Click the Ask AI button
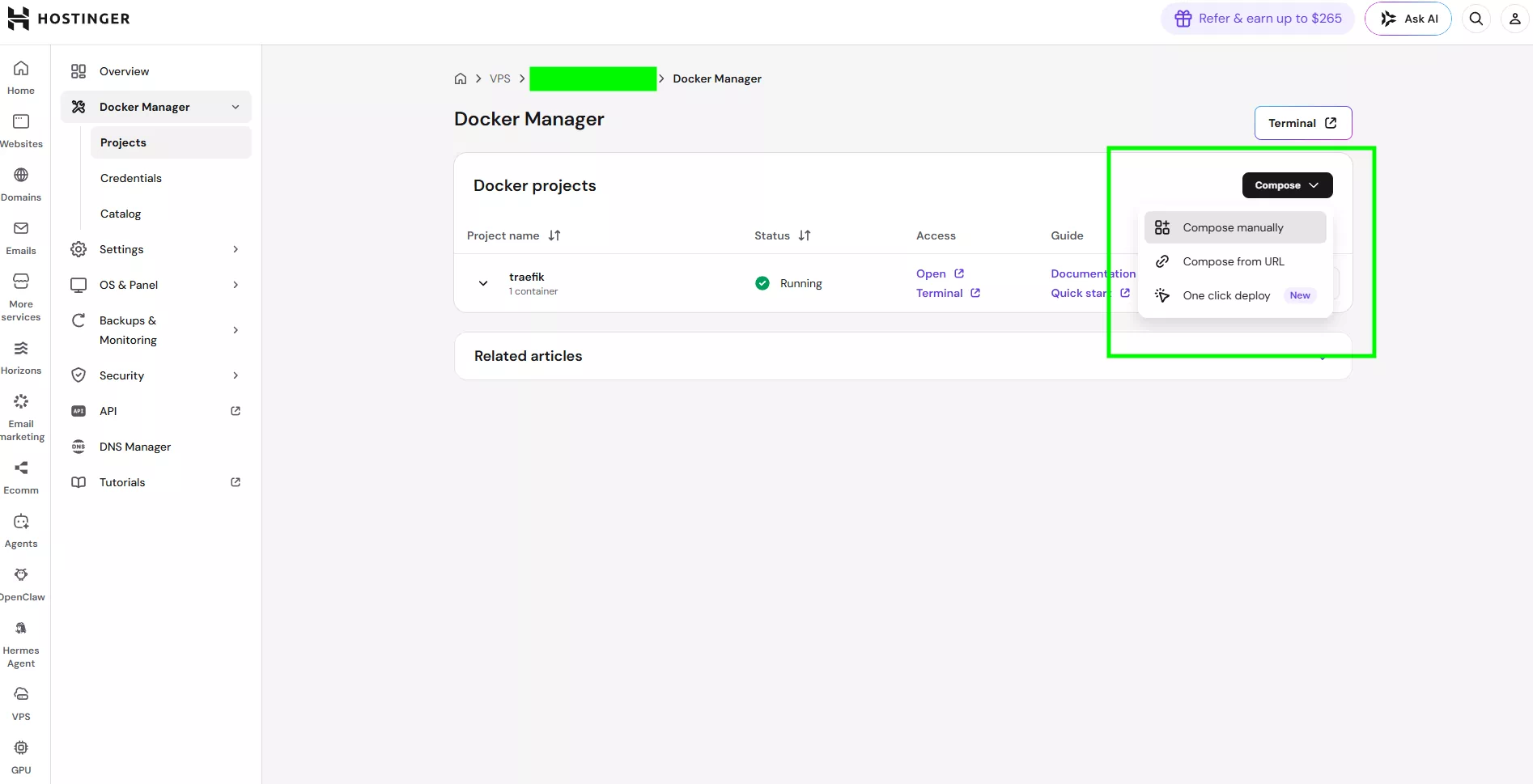The width and height of the screenshot is (1533, 784). [x=1408, y=19]
